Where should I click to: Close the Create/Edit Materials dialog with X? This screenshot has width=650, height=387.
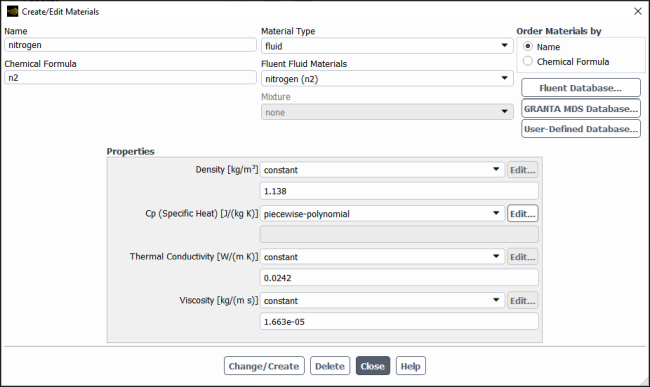[x=638, y=11]
